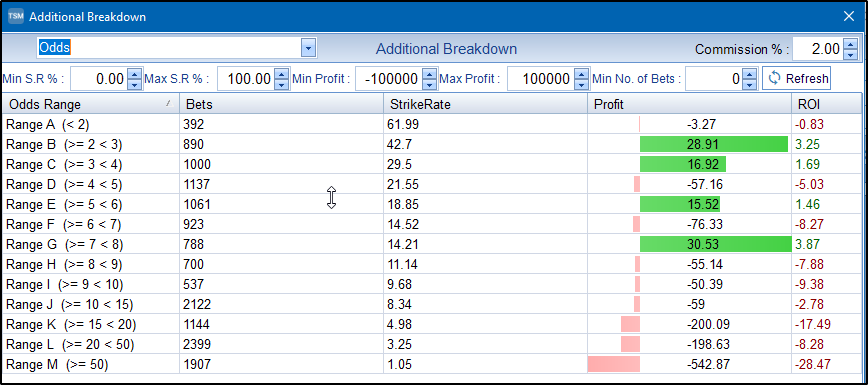Click ROI value -28.47
This screenshot has height=385, width=868.
coord(812,364)
